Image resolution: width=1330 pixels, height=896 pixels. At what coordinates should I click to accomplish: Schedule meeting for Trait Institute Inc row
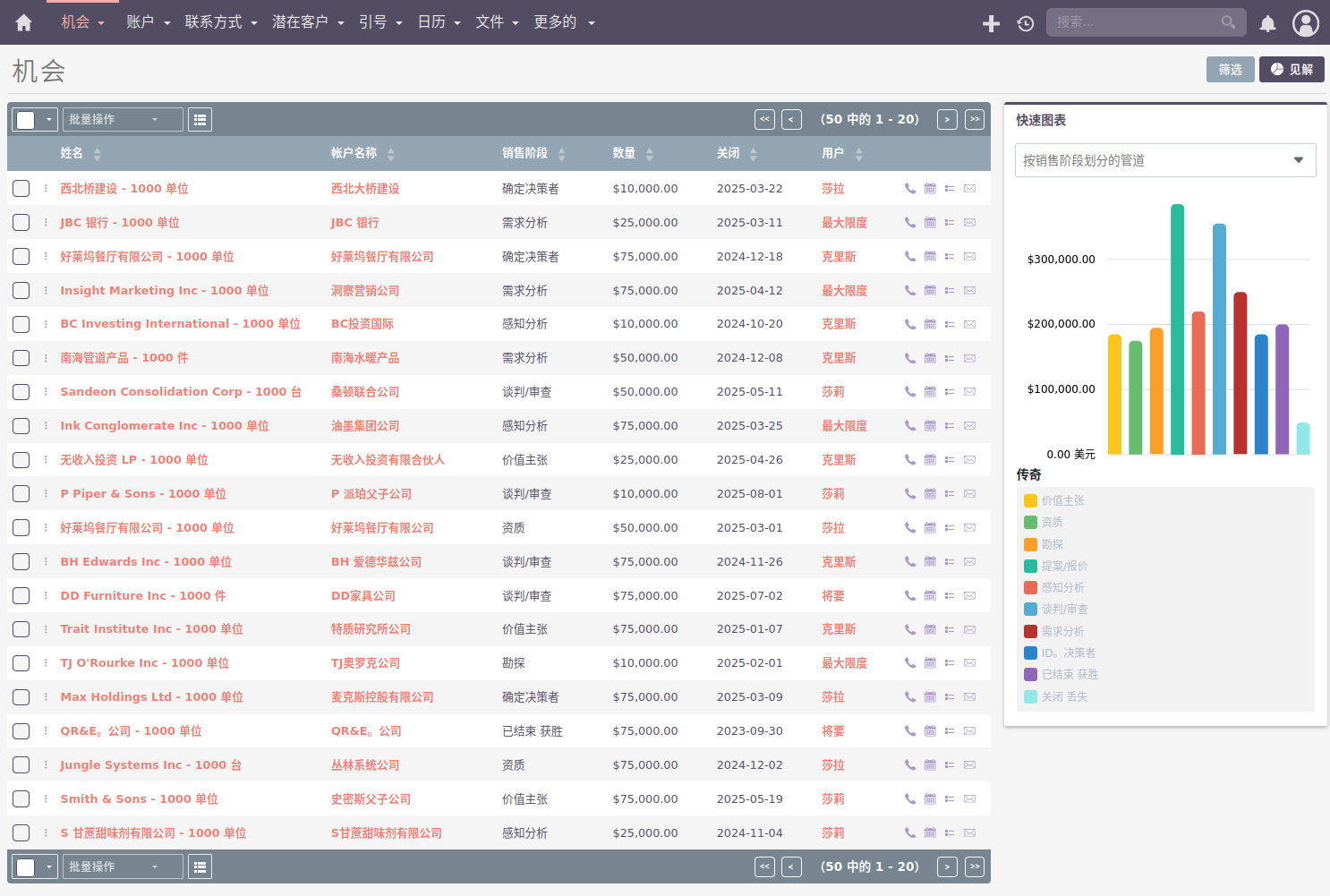coord(930,629)
